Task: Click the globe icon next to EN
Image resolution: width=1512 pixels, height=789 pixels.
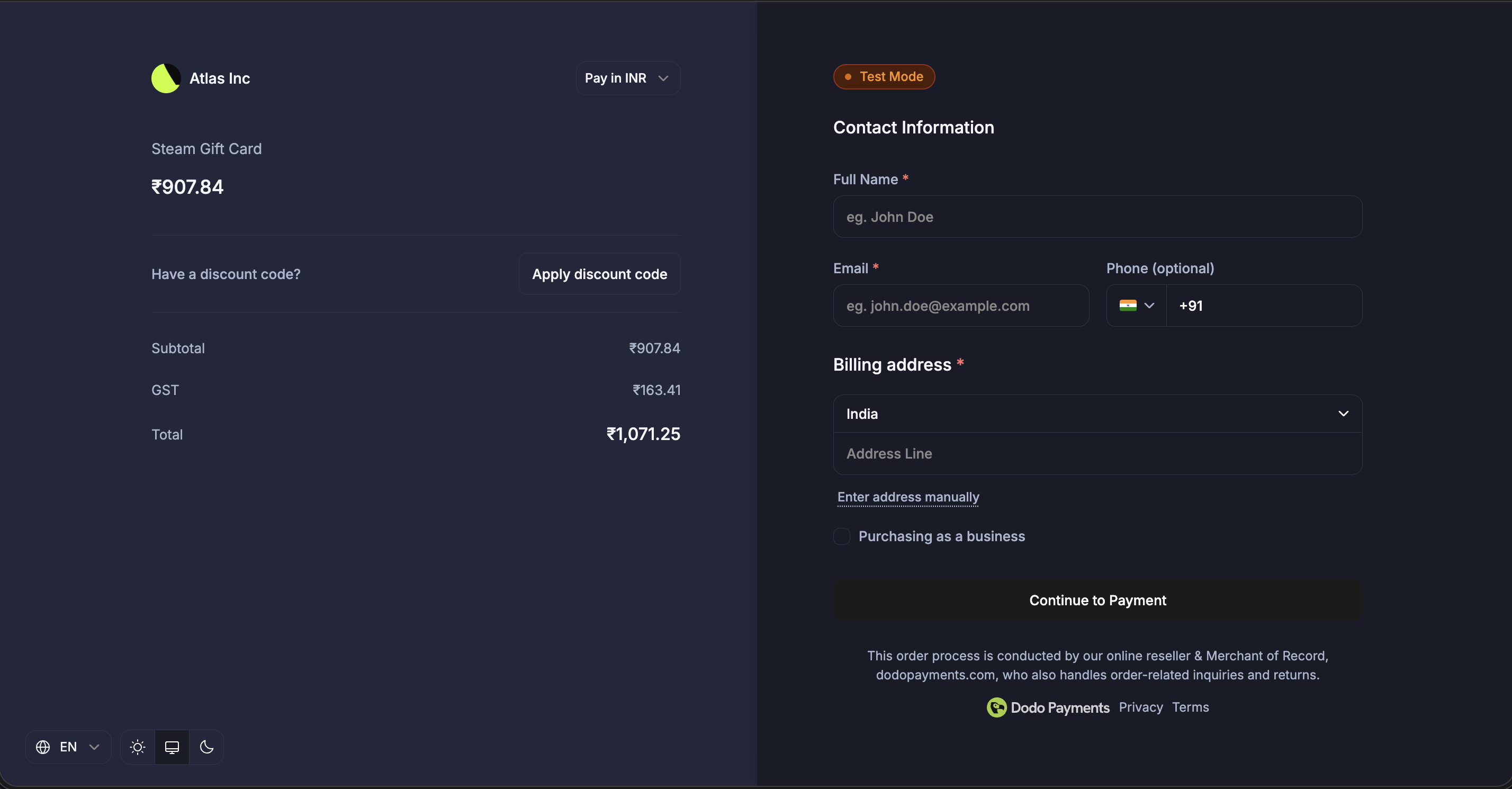Action: (42, 747)
